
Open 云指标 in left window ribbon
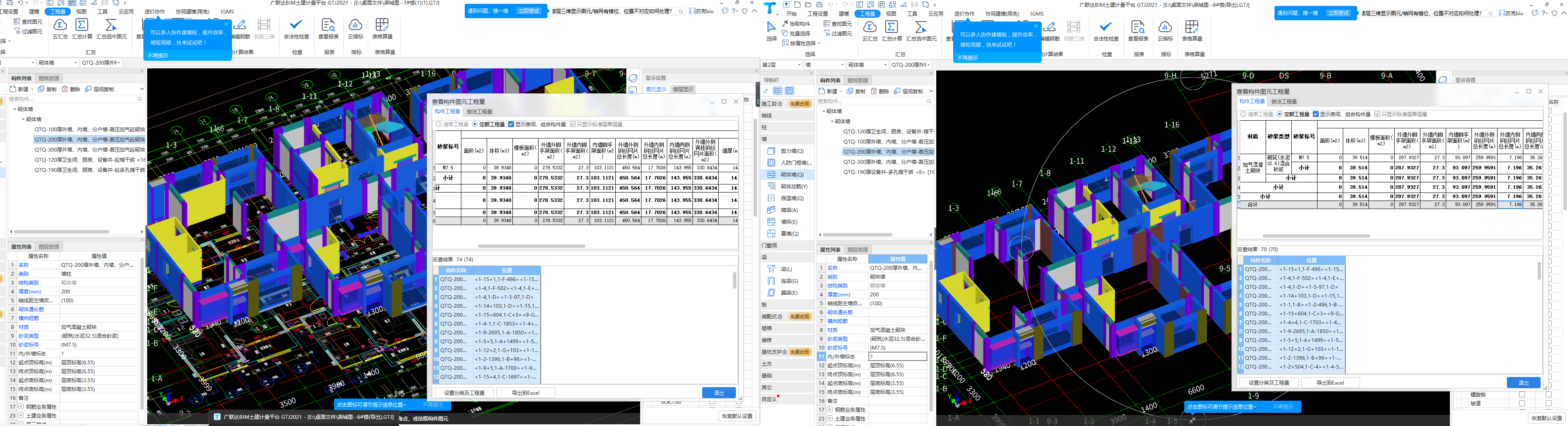click(356, 29)
